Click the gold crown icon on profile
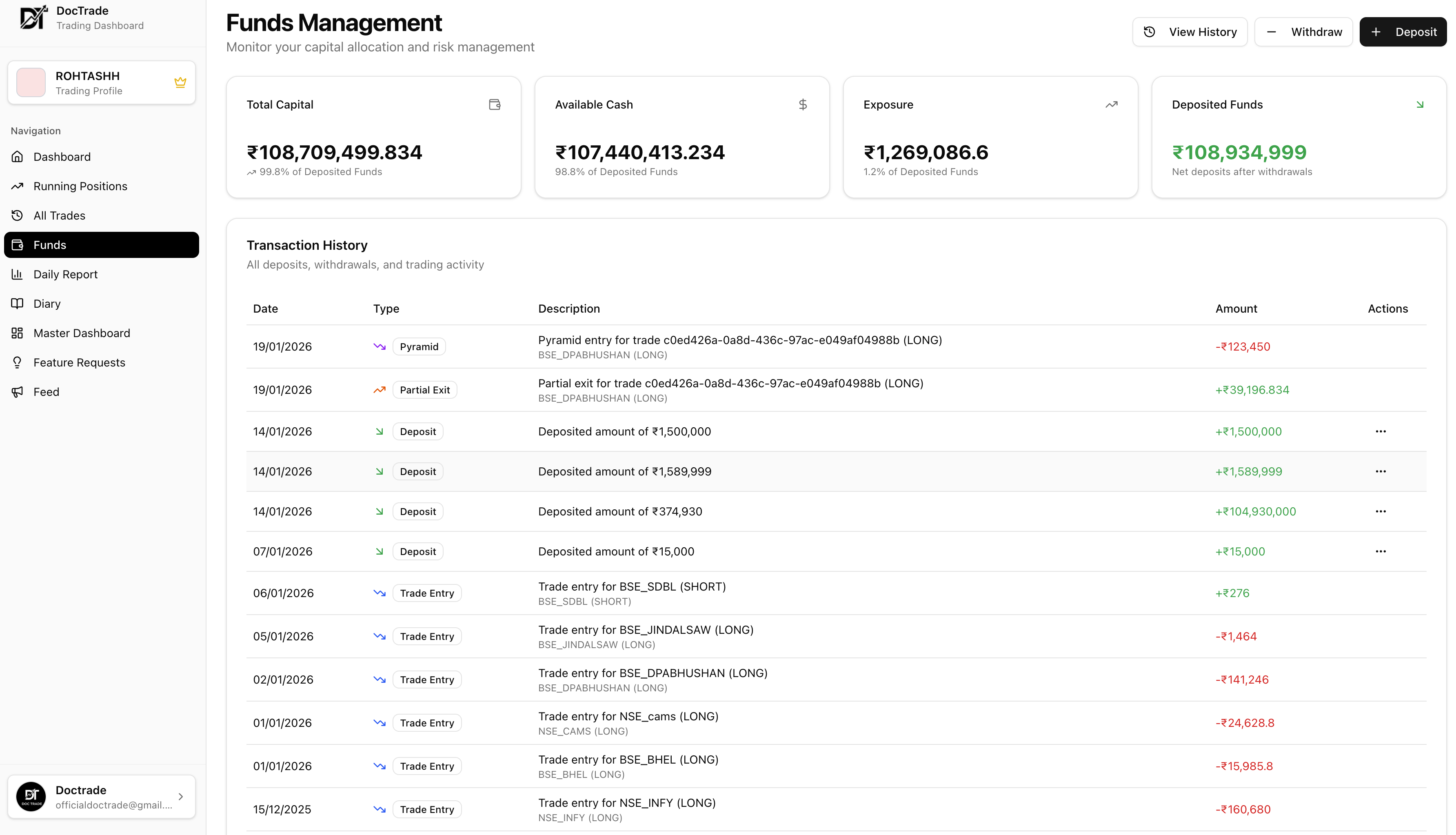 (x=180, y=82)
